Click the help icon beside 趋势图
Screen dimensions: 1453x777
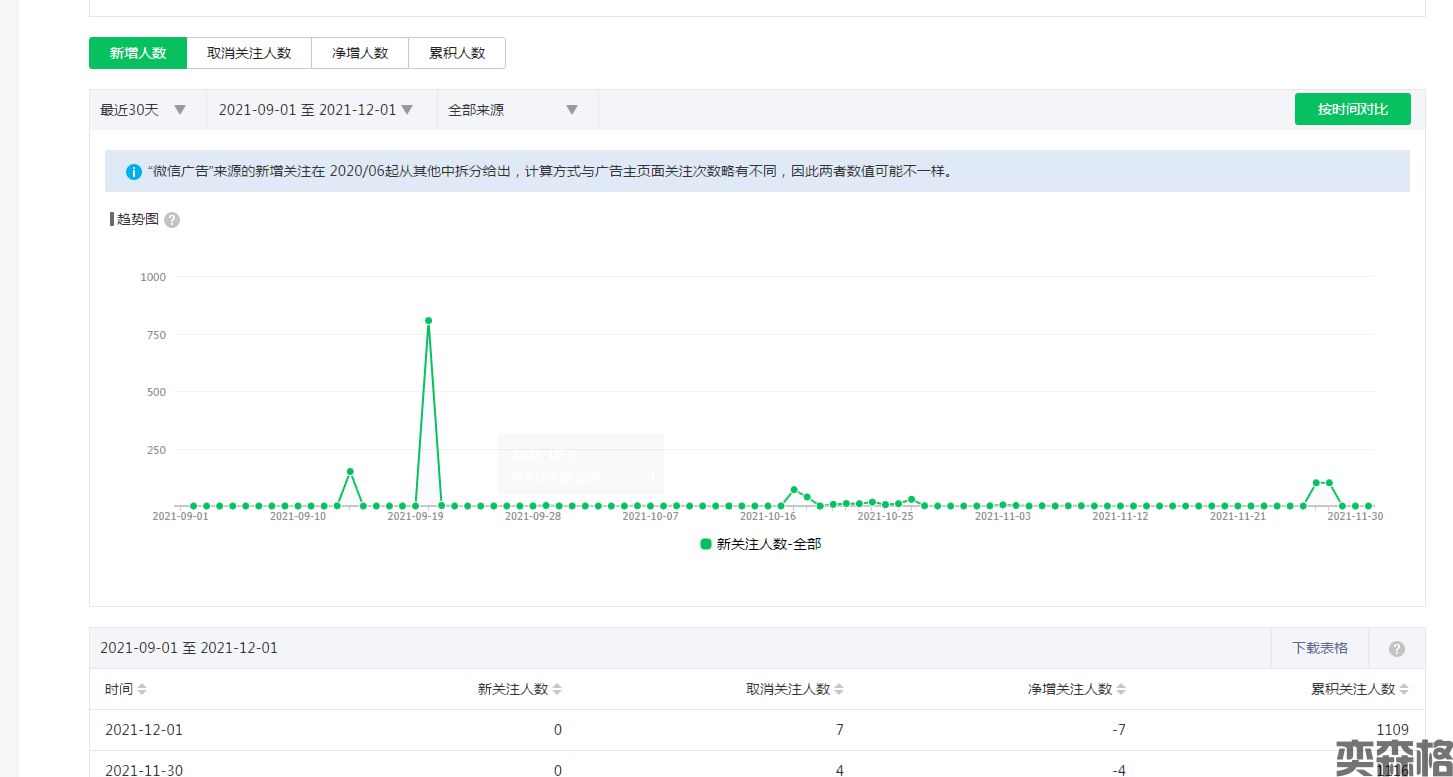[x=172, y=220]
